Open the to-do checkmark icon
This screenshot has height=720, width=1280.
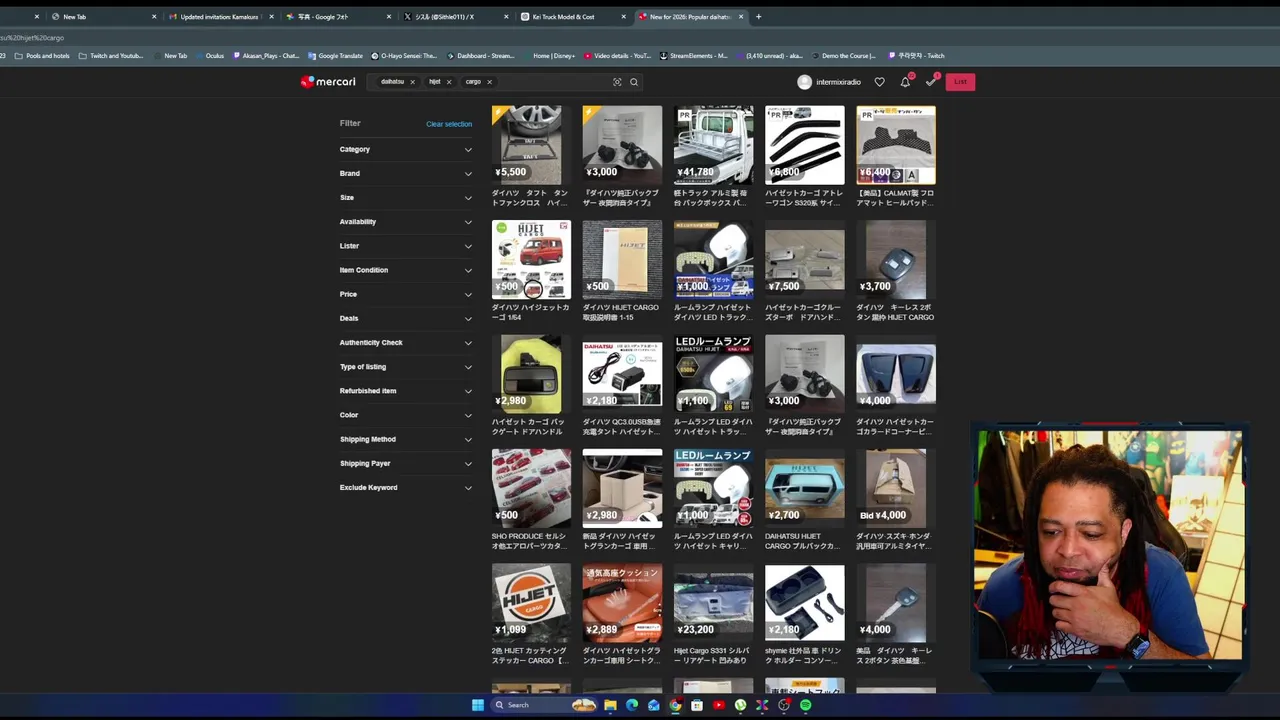coord(931,82)
